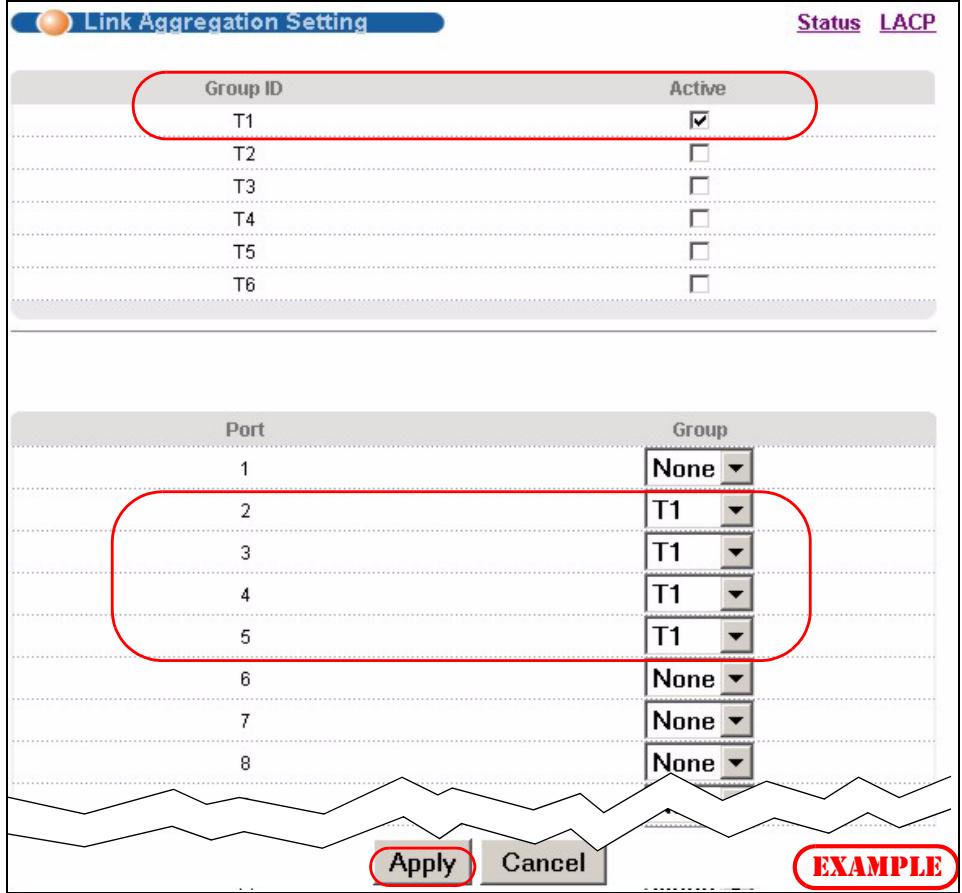Click the Group column header
Image resolution: width=962 pixels, height=893 pixels.
click(x=699, y=429)
